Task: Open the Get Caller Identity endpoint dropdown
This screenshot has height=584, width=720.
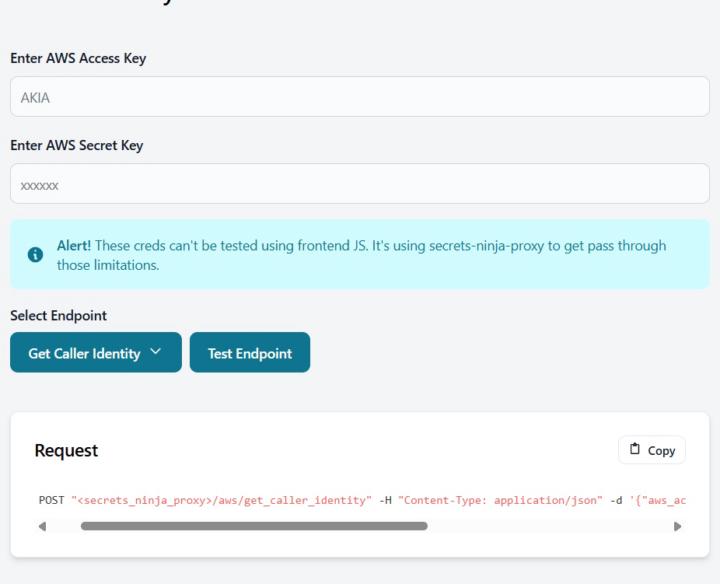Action: [96, 353]
